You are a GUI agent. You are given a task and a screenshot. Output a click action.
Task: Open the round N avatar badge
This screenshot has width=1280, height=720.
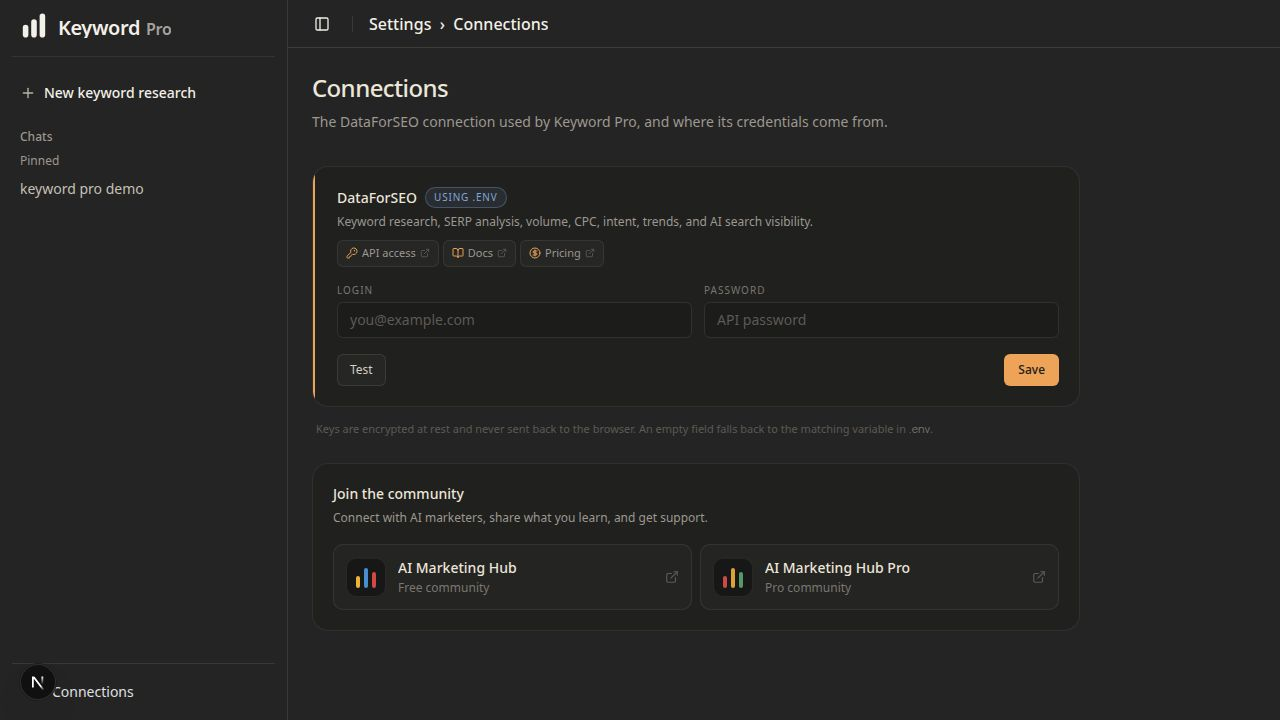[37, 682]
